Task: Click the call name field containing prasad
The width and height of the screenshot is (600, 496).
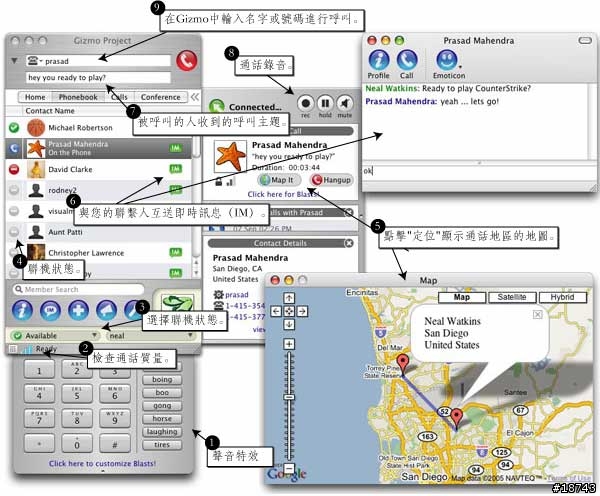Action: pos(98,61)
